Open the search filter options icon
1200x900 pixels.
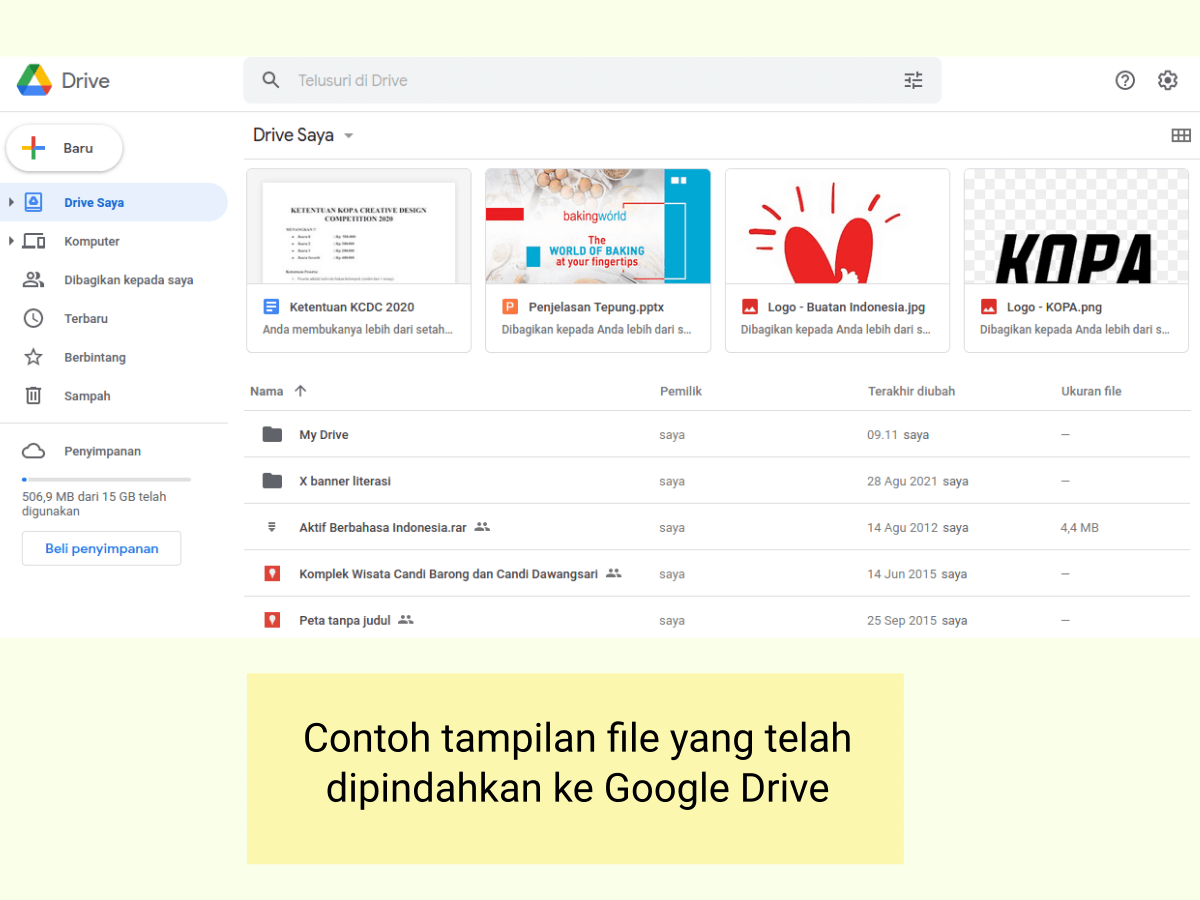[912, 80]
